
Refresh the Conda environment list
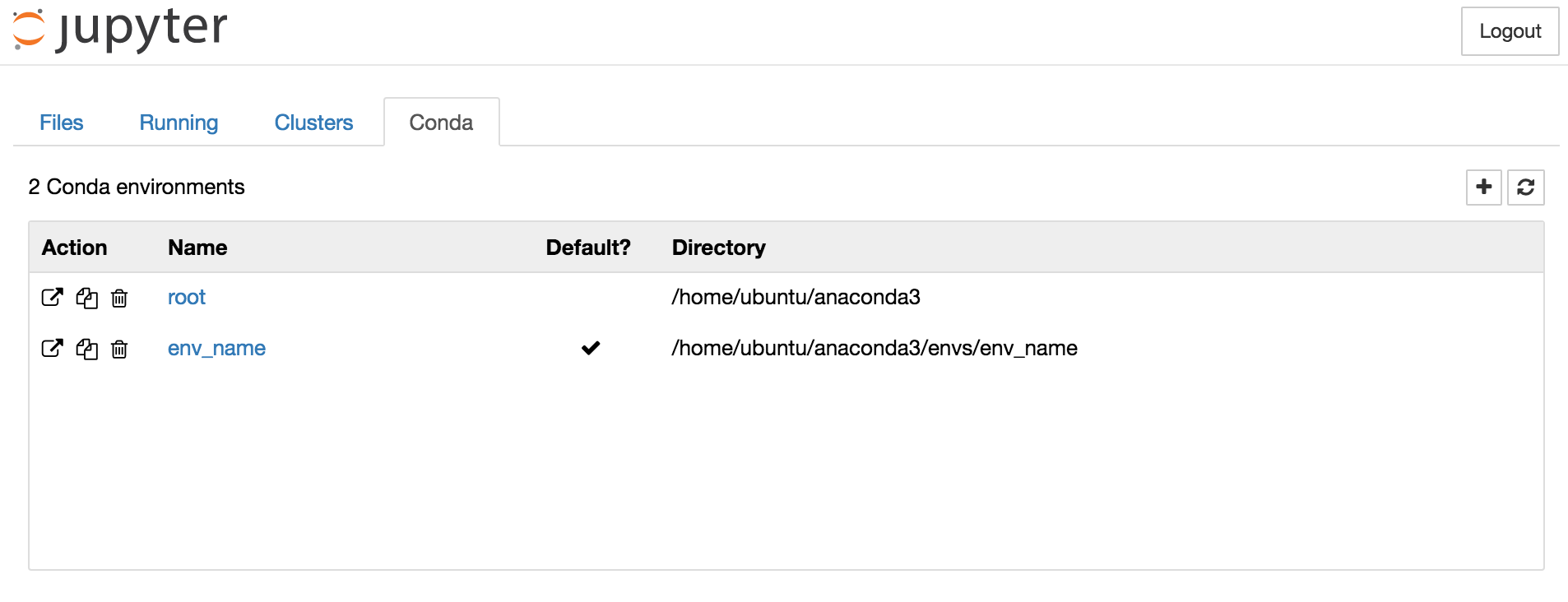[1526, 188]
